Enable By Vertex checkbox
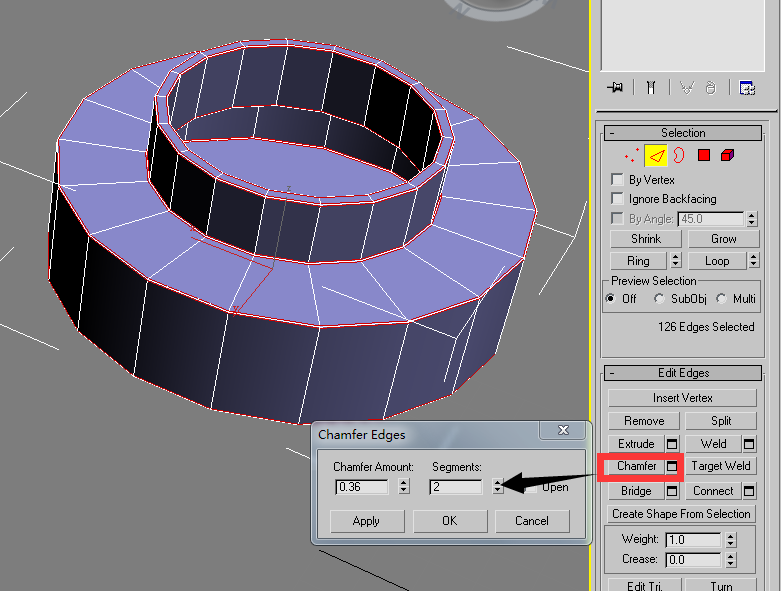Image resolution: width=781 pixels, height=591 pixels. pyautogui.click(x=617, y=179)
